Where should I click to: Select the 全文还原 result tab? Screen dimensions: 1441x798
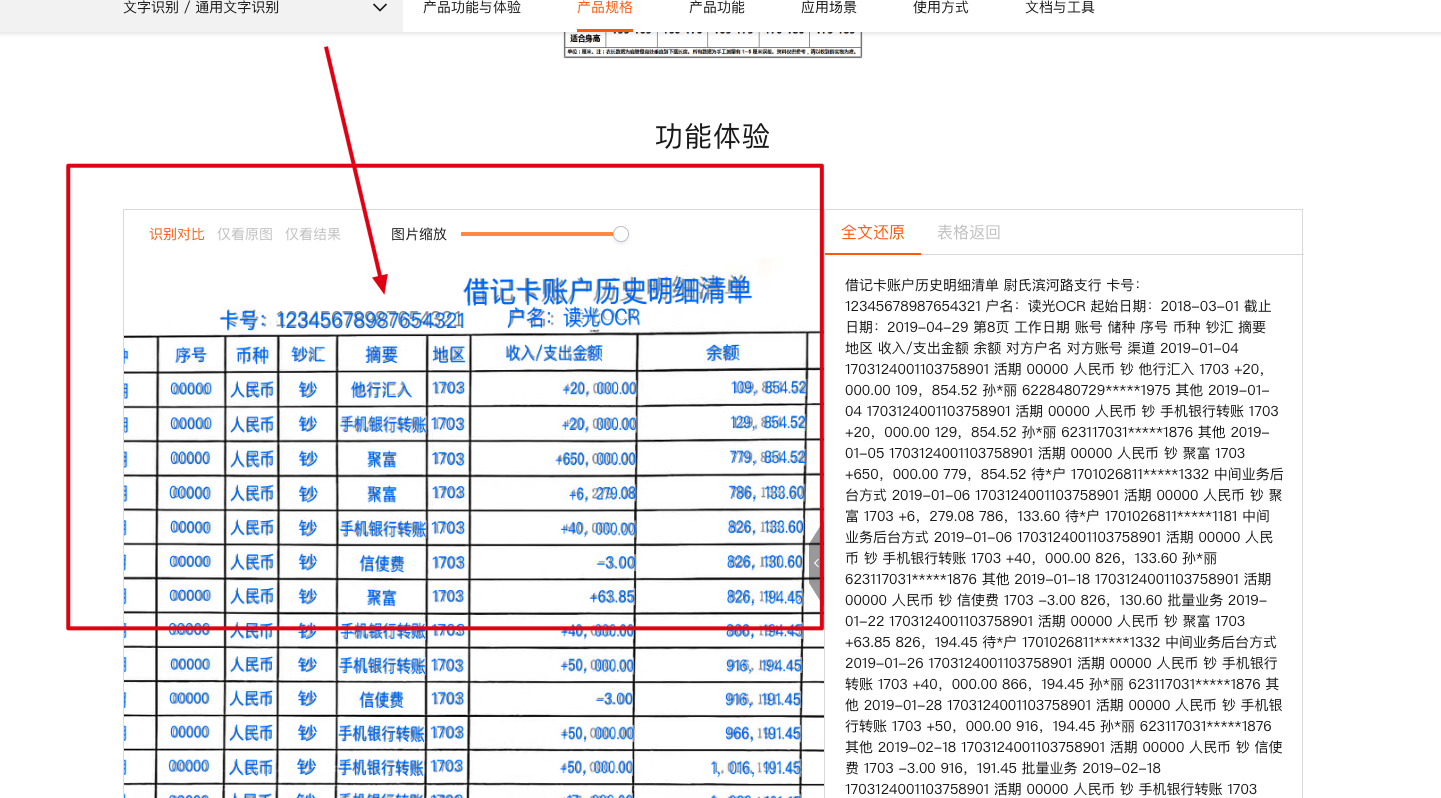873,232
